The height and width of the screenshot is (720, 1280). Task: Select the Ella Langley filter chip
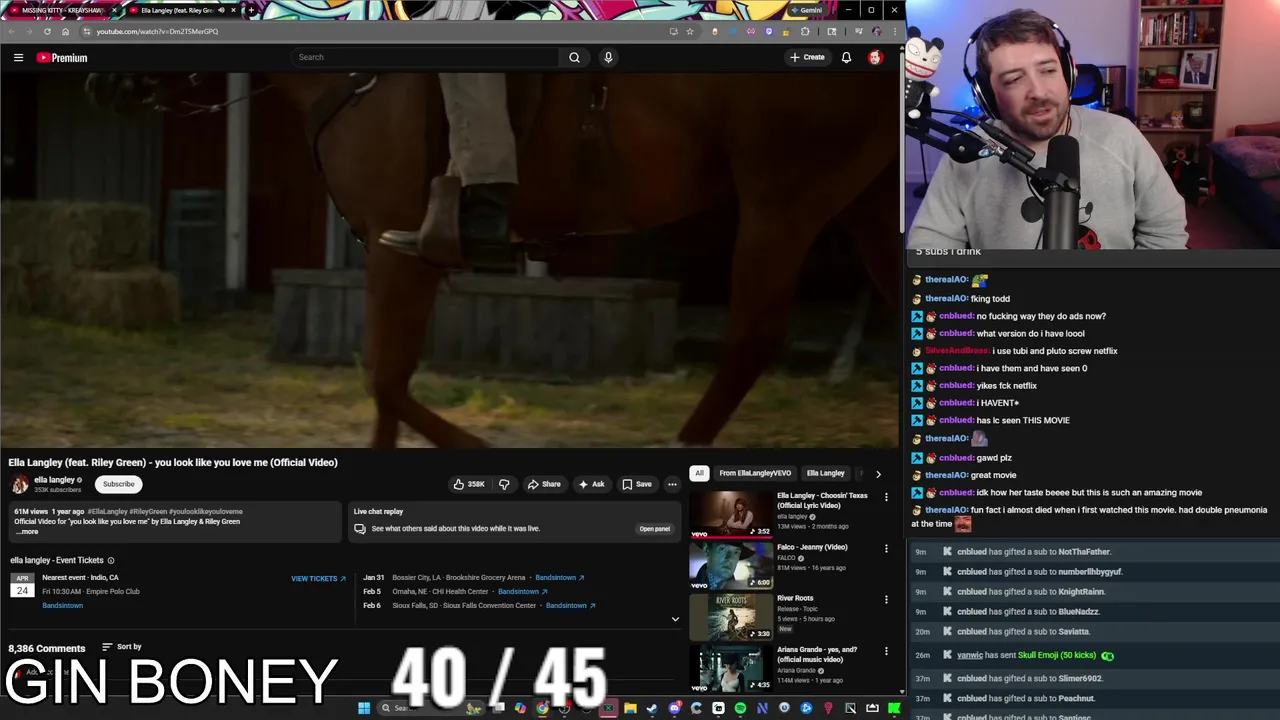(825, 473)
